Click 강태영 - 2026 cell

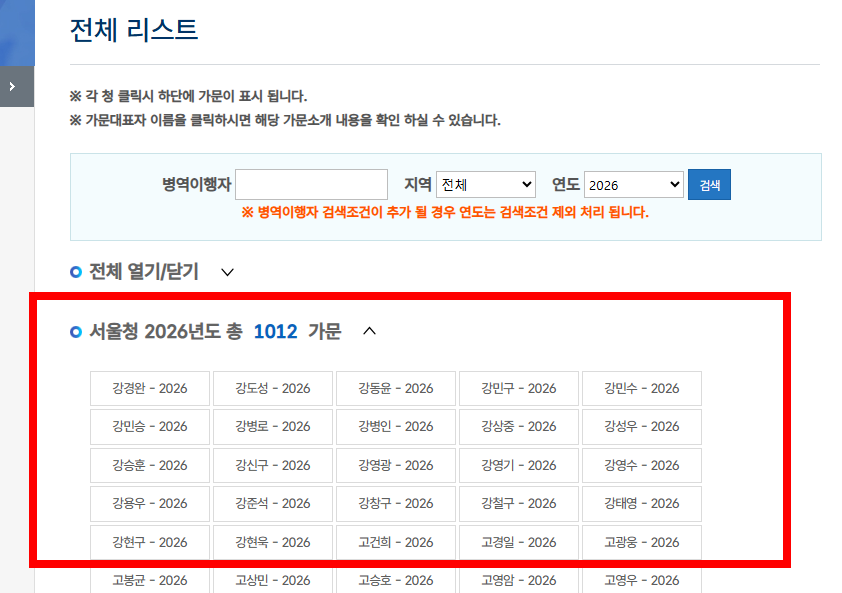[x=642, y=504]
